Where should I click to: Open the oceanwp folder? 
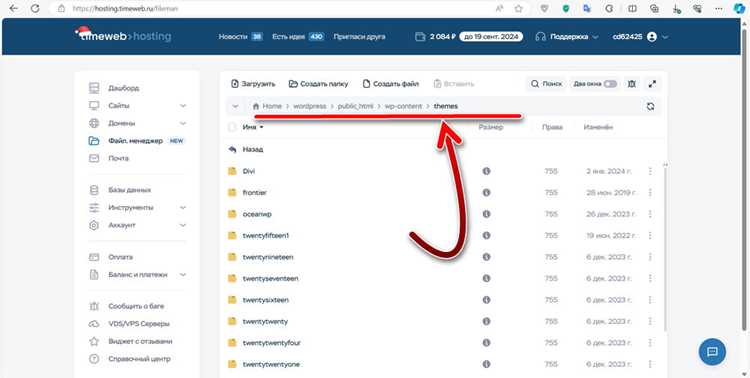pos(257,214)
